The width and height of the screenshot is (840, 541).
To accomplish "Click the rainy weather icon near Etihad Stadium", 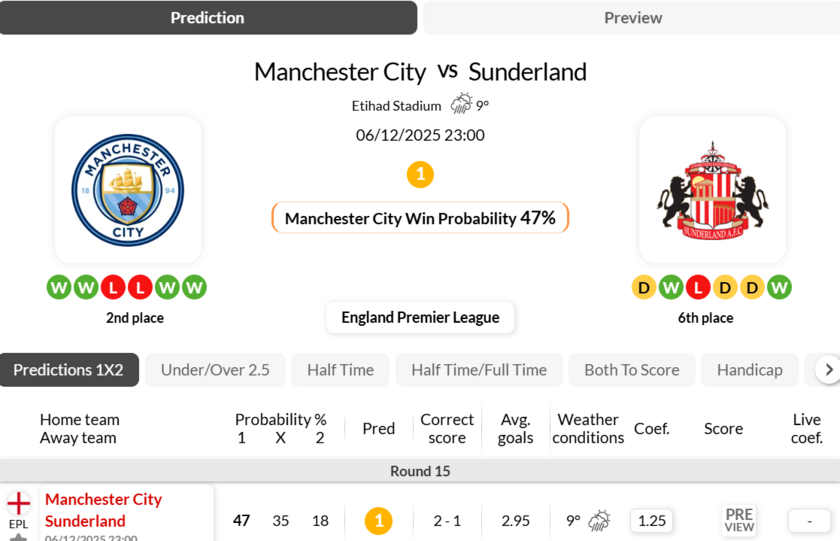I will coord(461,104).
